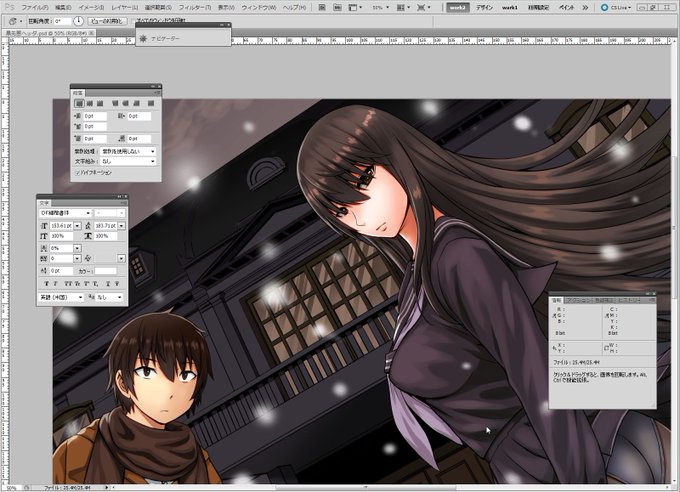This screenshot has width=680, height=492.
Task: Click the rotation angle dial
Action: 78,21
